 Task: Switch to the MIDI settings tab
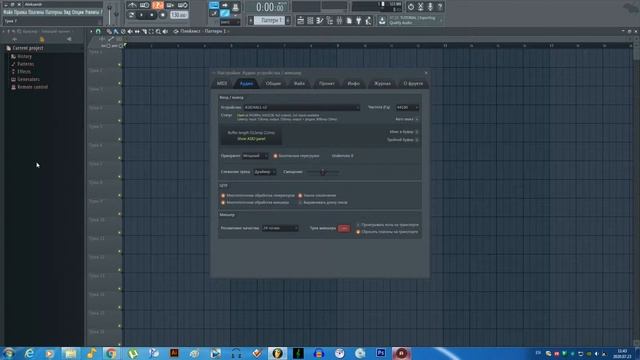(222, 83)
